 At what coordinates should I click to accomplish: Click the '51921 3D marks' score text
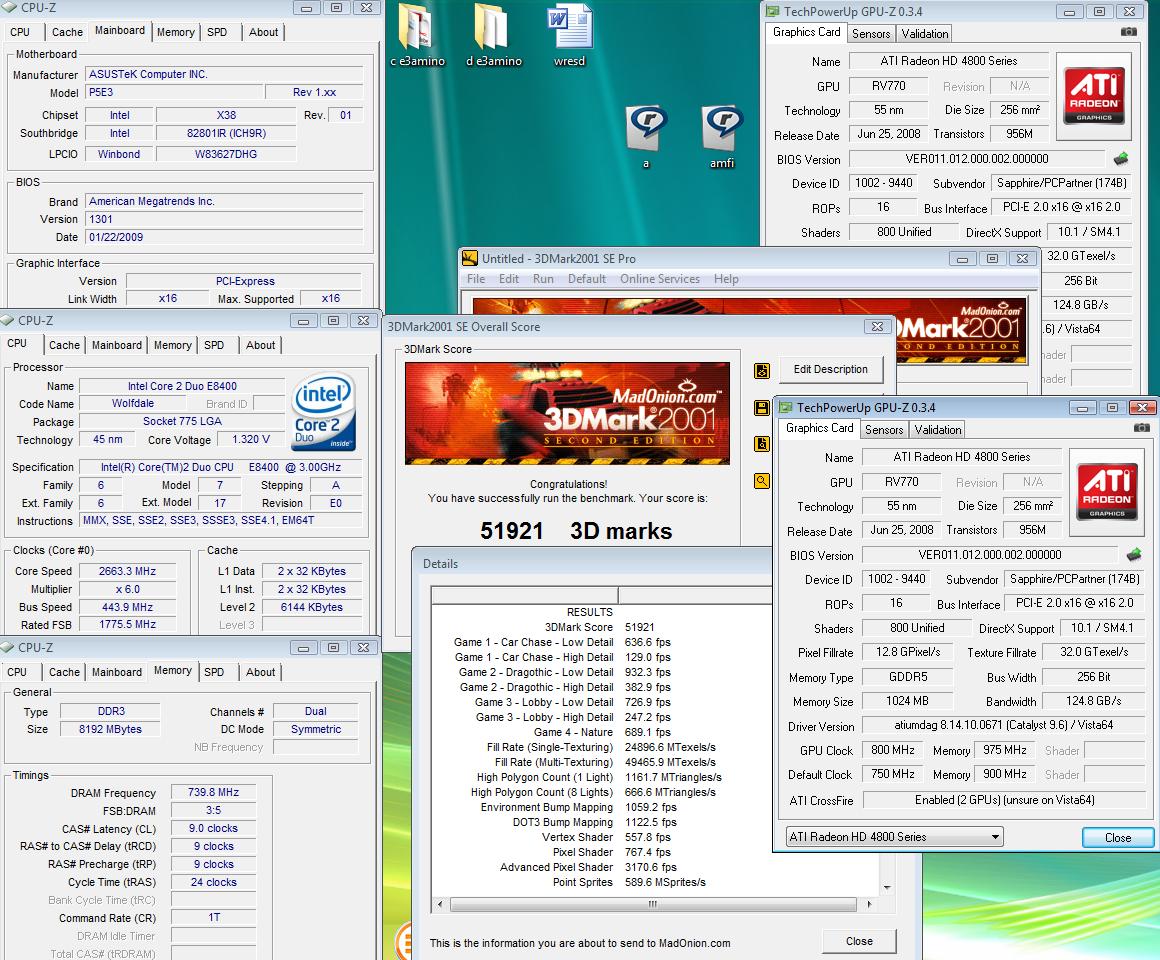(576, 530)
